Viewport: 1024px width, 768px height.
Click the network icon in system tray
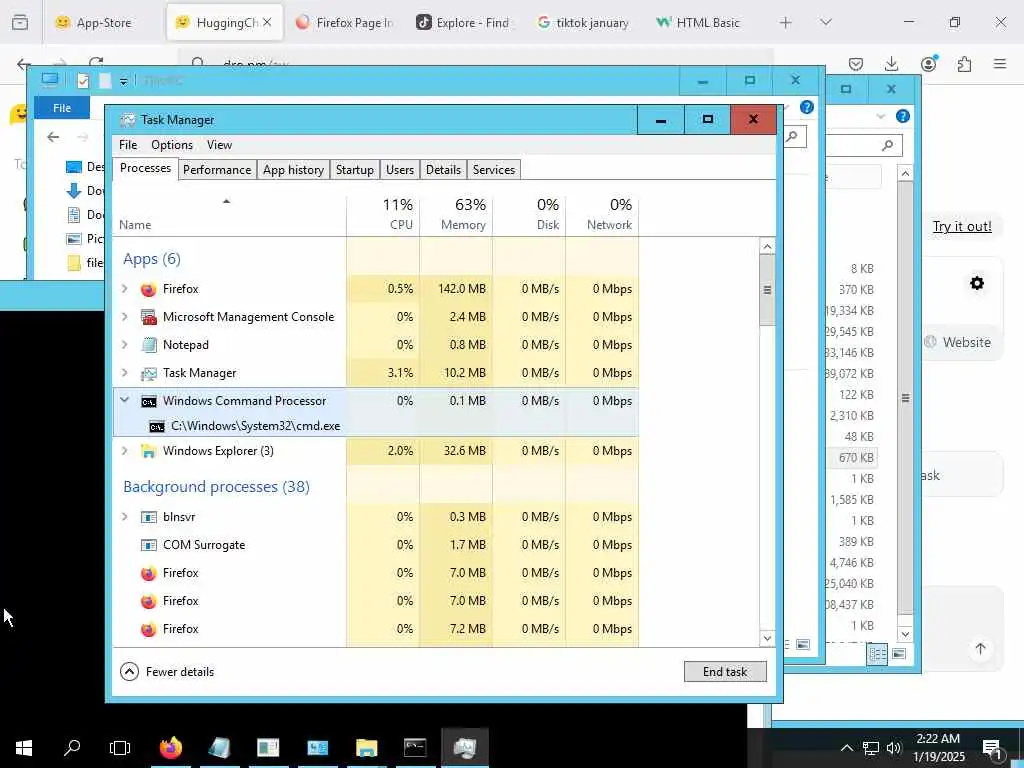pyautogui.click(x=871, y=748)
